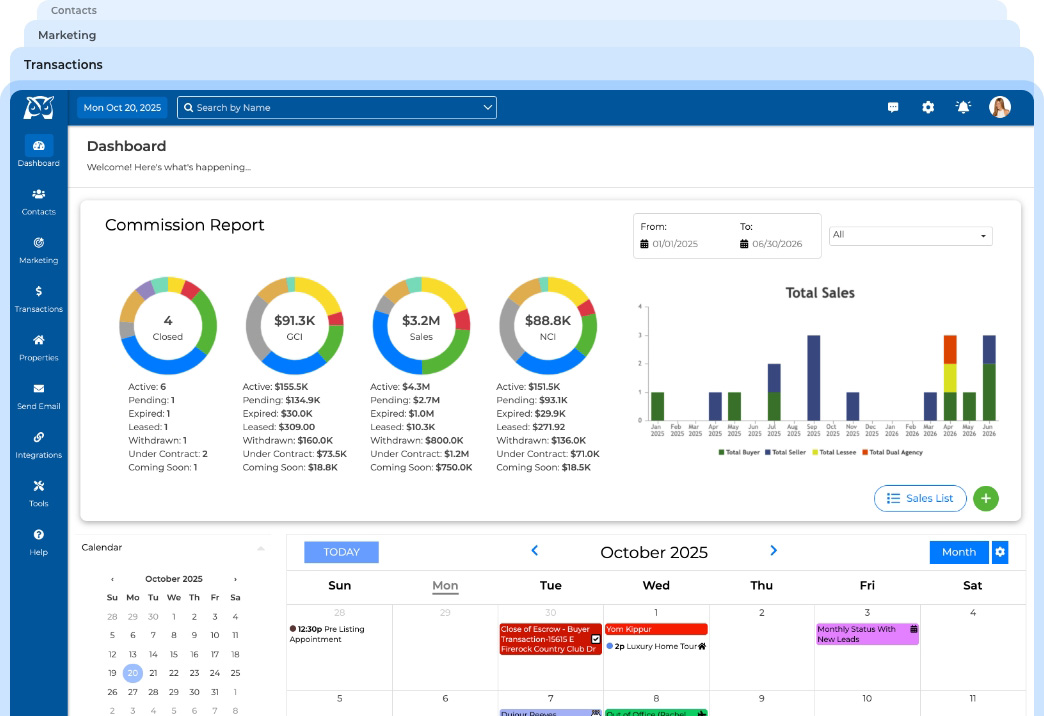Click the Tools wrench icon in sidebar
The width and height of the screenshot is (1044, 716).
pos(38,488)
